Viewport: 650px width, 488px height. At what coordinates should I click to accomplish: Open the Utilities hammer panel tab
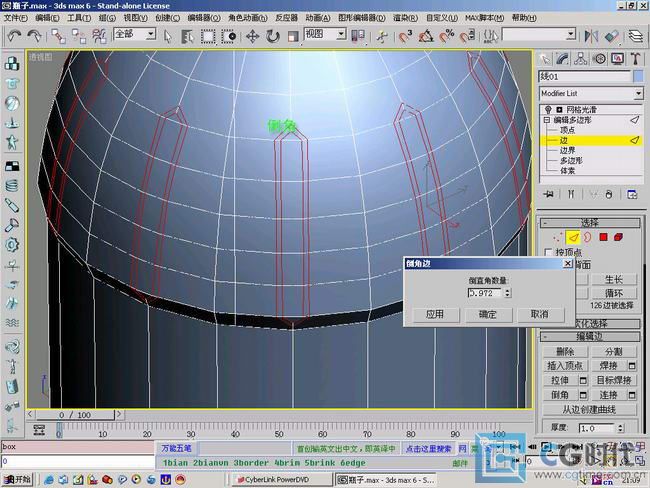[x=635, y=59]
